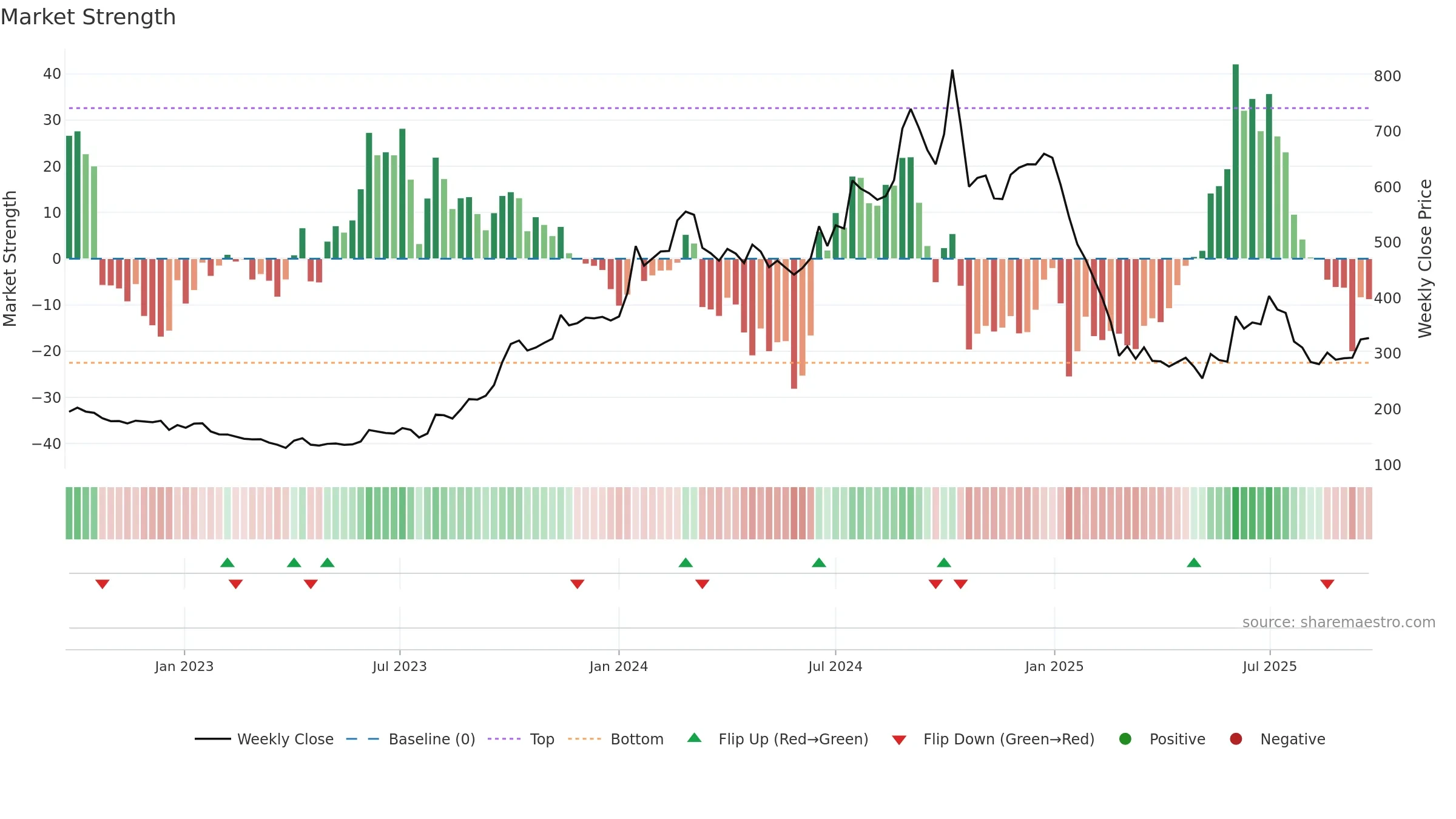
Task: Click the last red flip-down marker after Jul 2025
Action: click(1327, 584)
